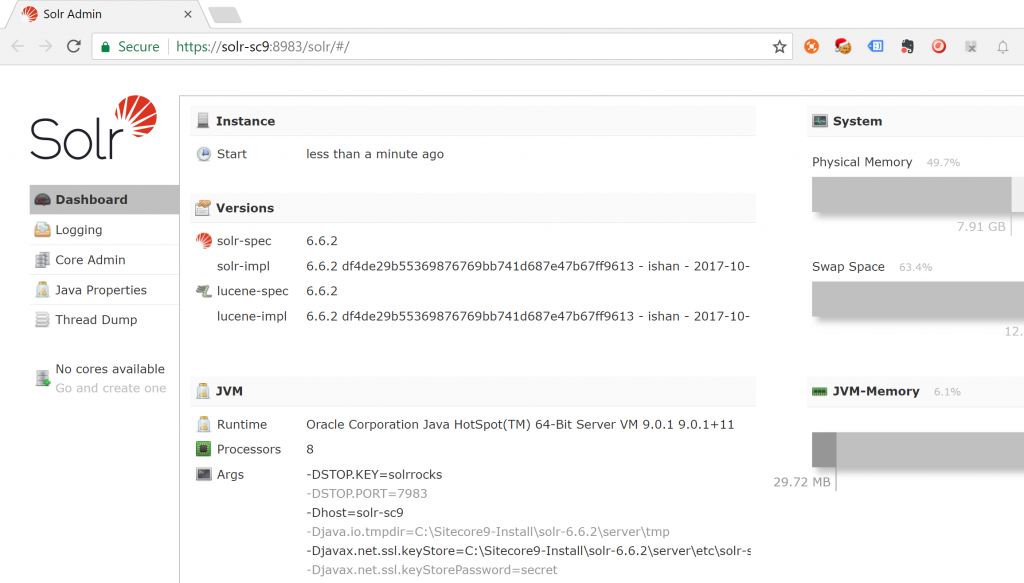The image size is (1024, 583).
Task: Click the -DSTOP.PORT=7983 argument
Action: click(x=366, y=494)
